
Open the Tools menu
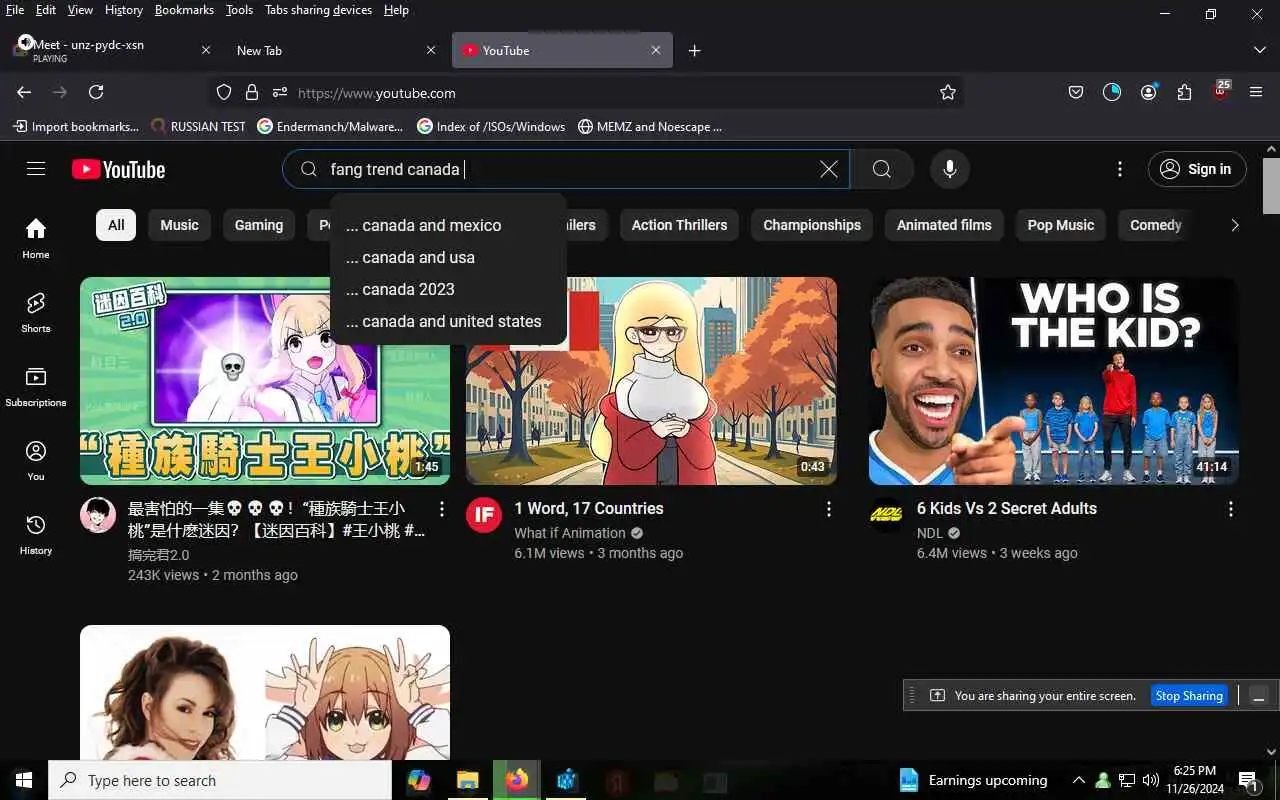tap(239, 10)
